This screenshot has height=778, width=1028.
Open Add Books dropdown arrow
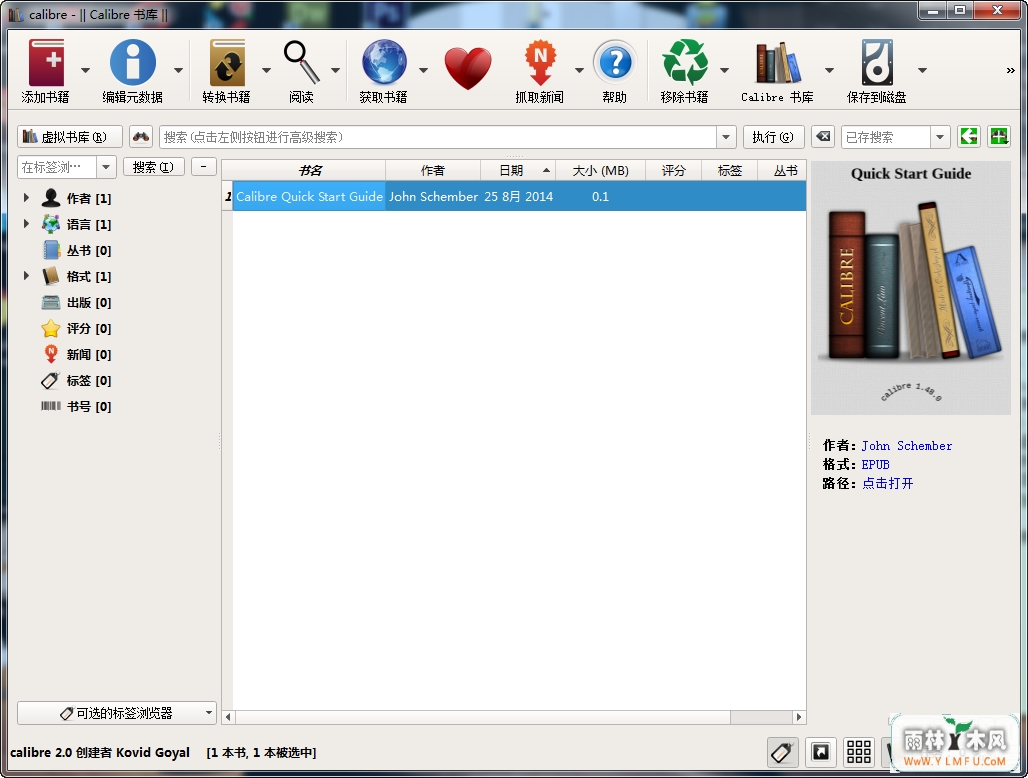tap(85, 70)
